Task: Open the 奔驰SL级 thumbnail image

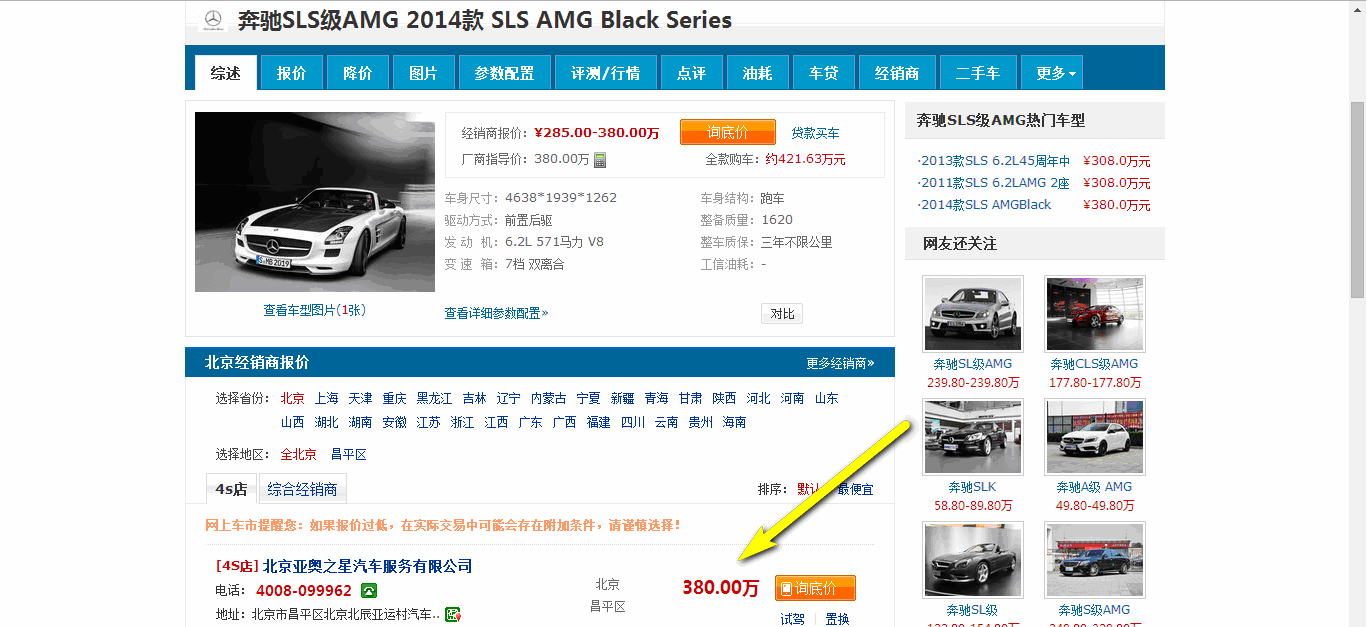Action: (973, 559)
